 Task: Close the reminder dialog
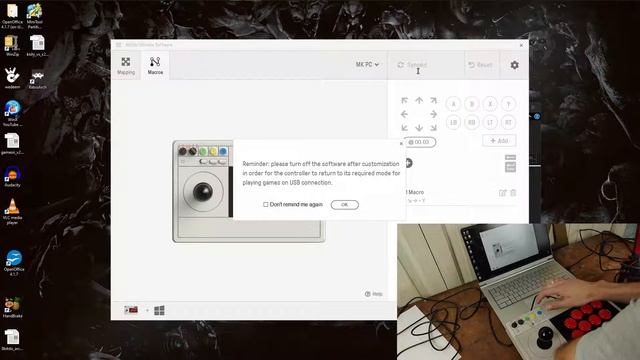(401, 144)
